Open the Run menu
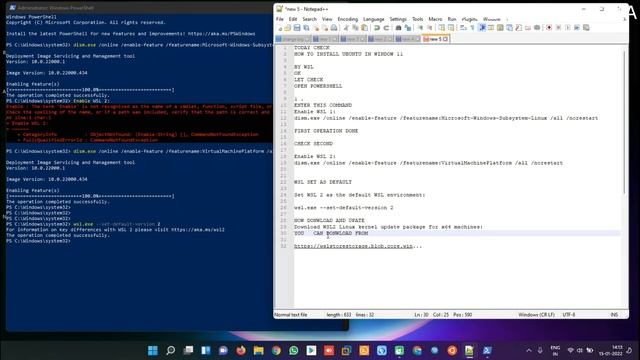 coord(452,19)
